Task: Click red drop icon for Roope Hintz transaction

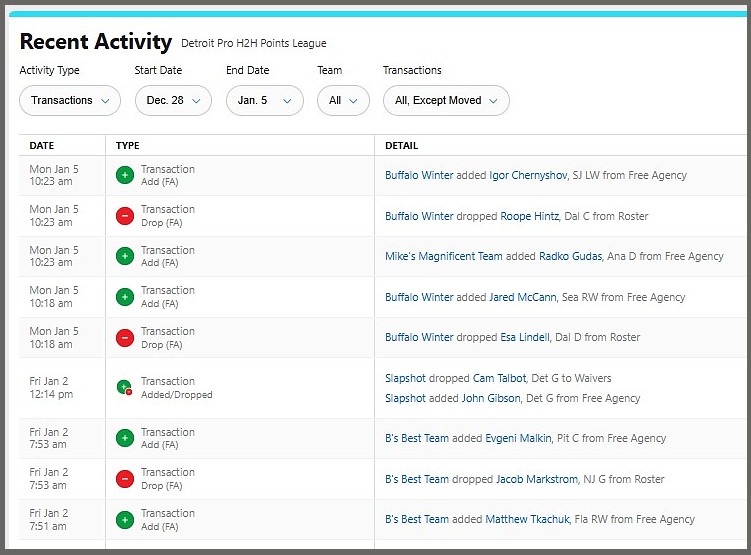Action: click(125, 216)
